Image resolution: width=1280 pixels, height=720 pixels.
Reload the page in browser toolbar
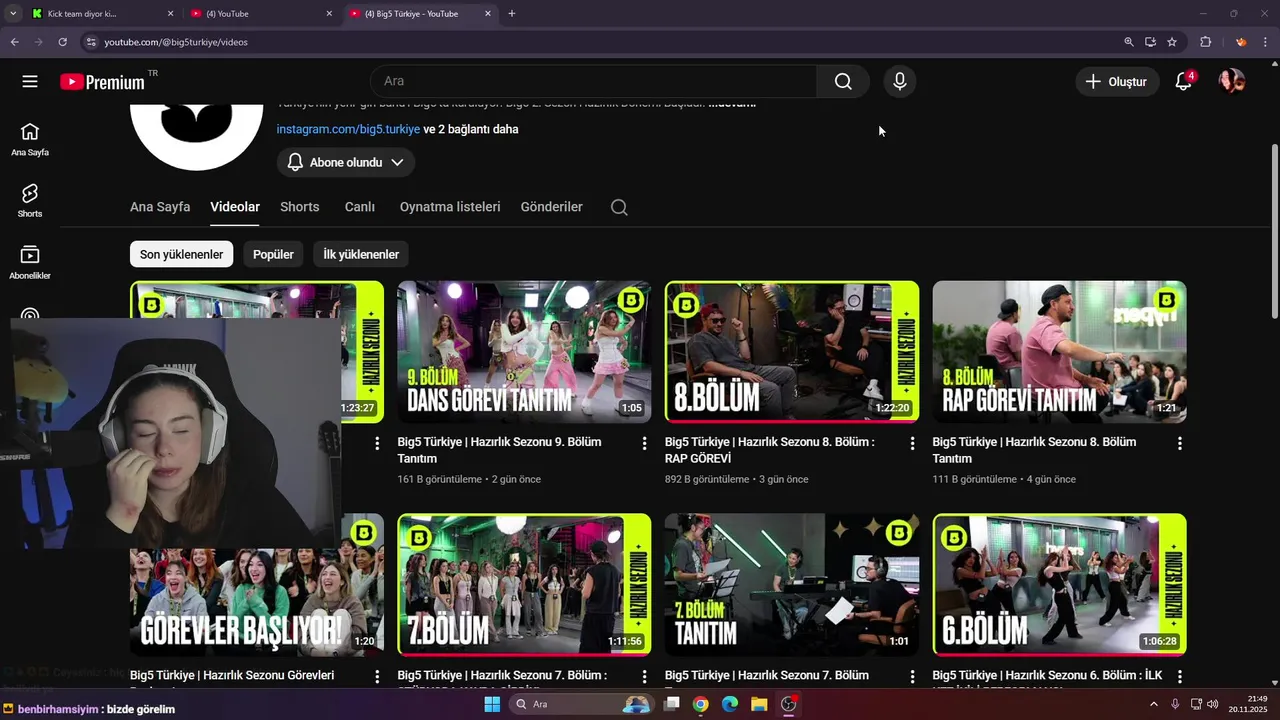point(62,42)
